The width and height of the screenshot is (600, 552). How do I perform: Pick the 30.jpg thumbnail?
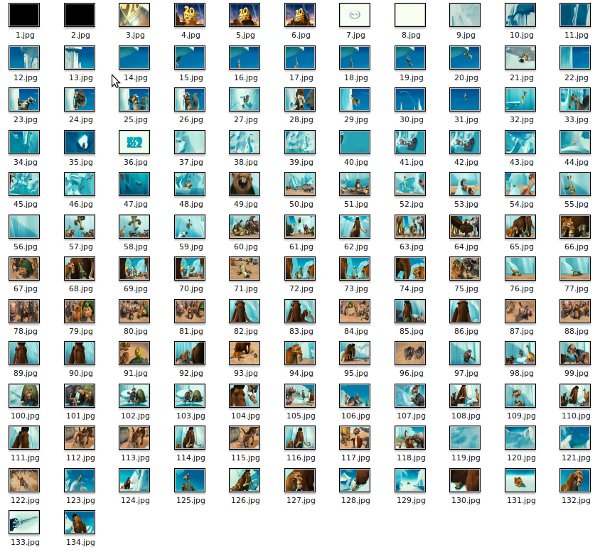[x=410, y=100]
